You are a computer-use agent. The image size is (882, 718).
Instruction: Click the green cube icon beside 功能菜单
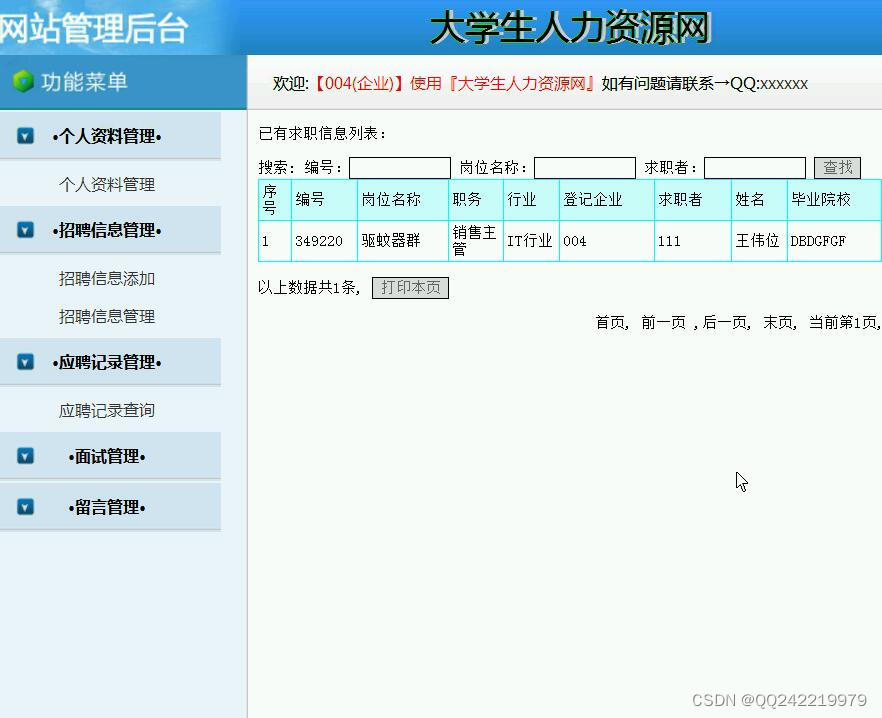click(x=23, y=82)
